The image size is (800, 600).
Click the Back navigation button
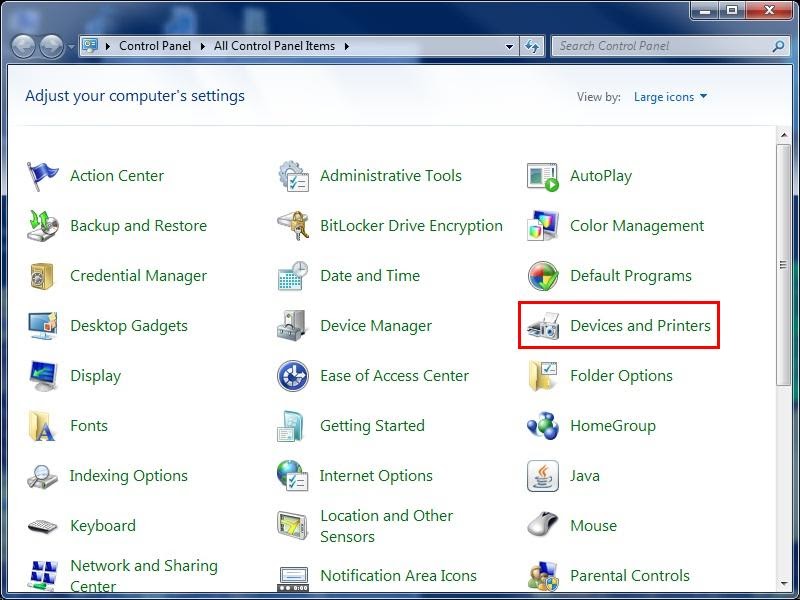[23, 46]
